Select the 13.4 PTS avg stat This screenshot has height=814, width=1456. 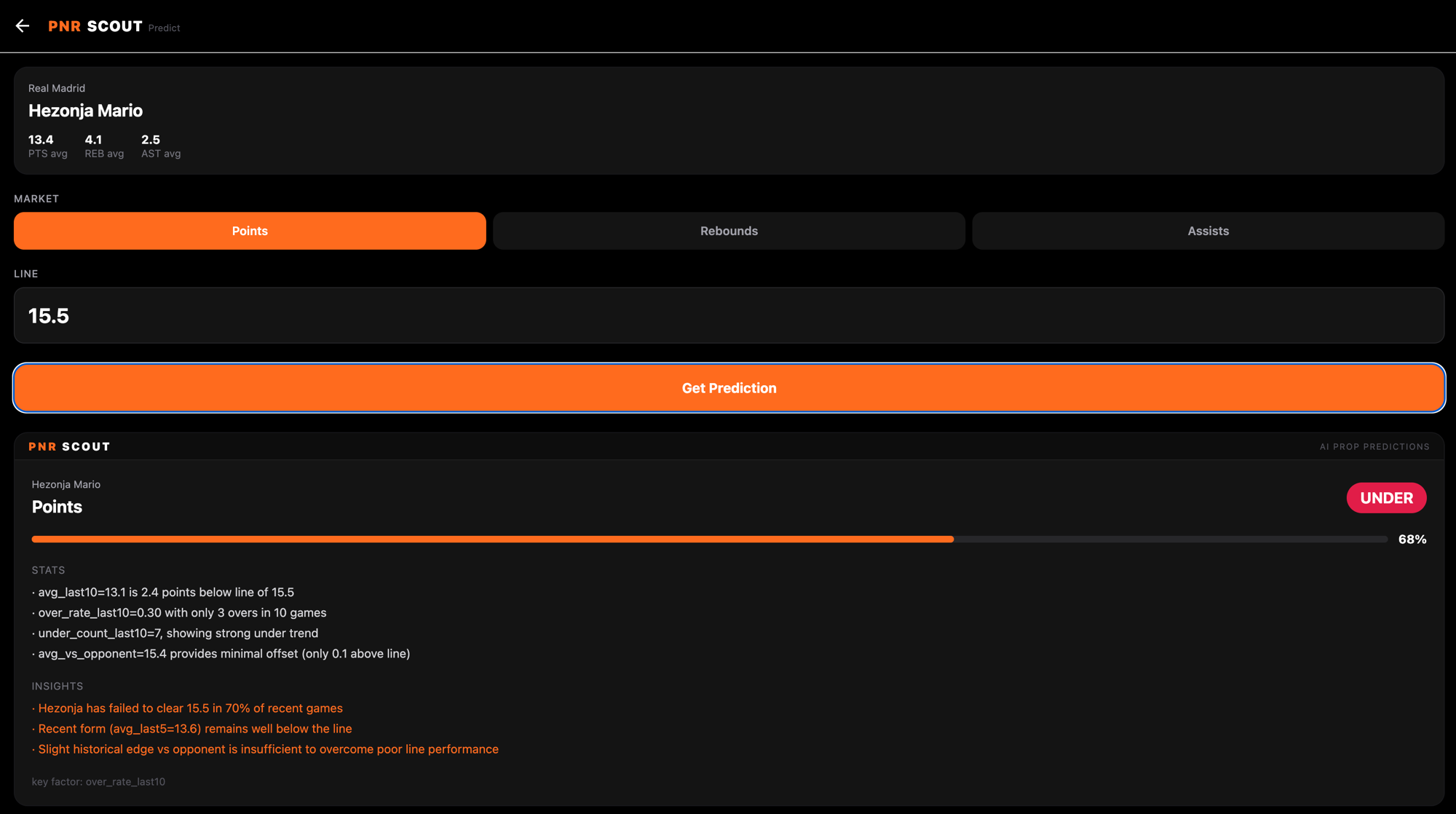click(48, 146)
